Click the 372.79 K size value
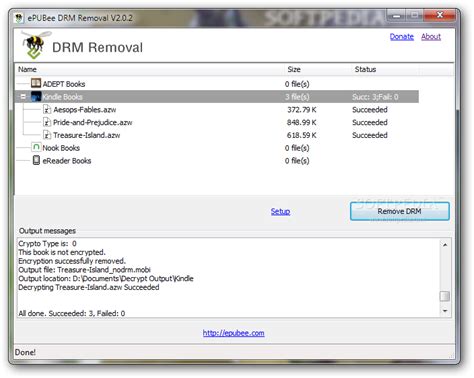The height and width of the screenshot is (378, 474). coord(302,110)
